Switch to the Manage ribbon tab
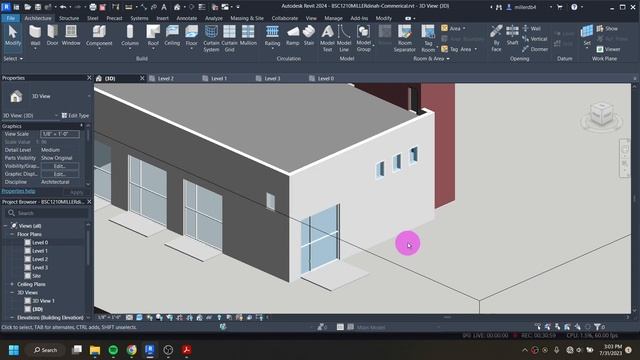Screen dimensions: 640x360 (333, 18)
